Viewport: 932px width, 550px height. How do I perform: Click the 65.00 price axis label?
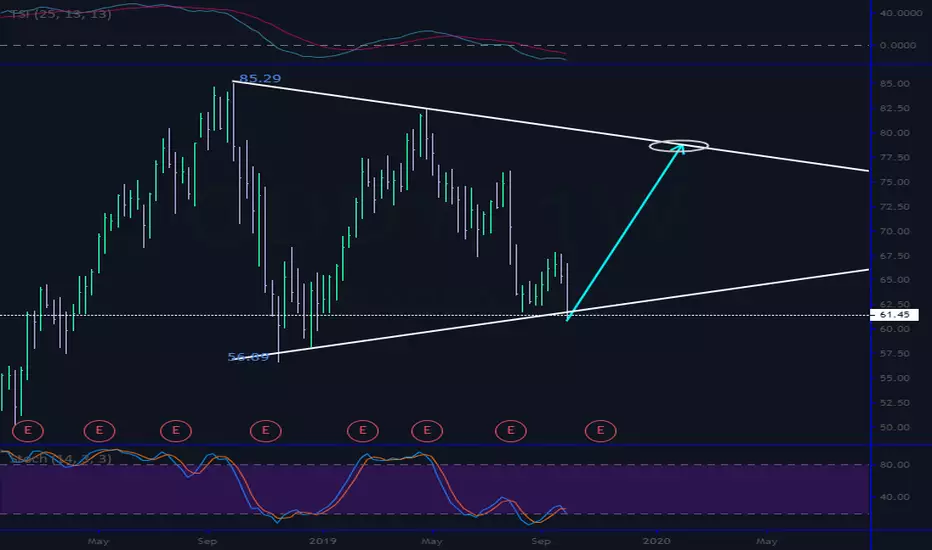895,279
